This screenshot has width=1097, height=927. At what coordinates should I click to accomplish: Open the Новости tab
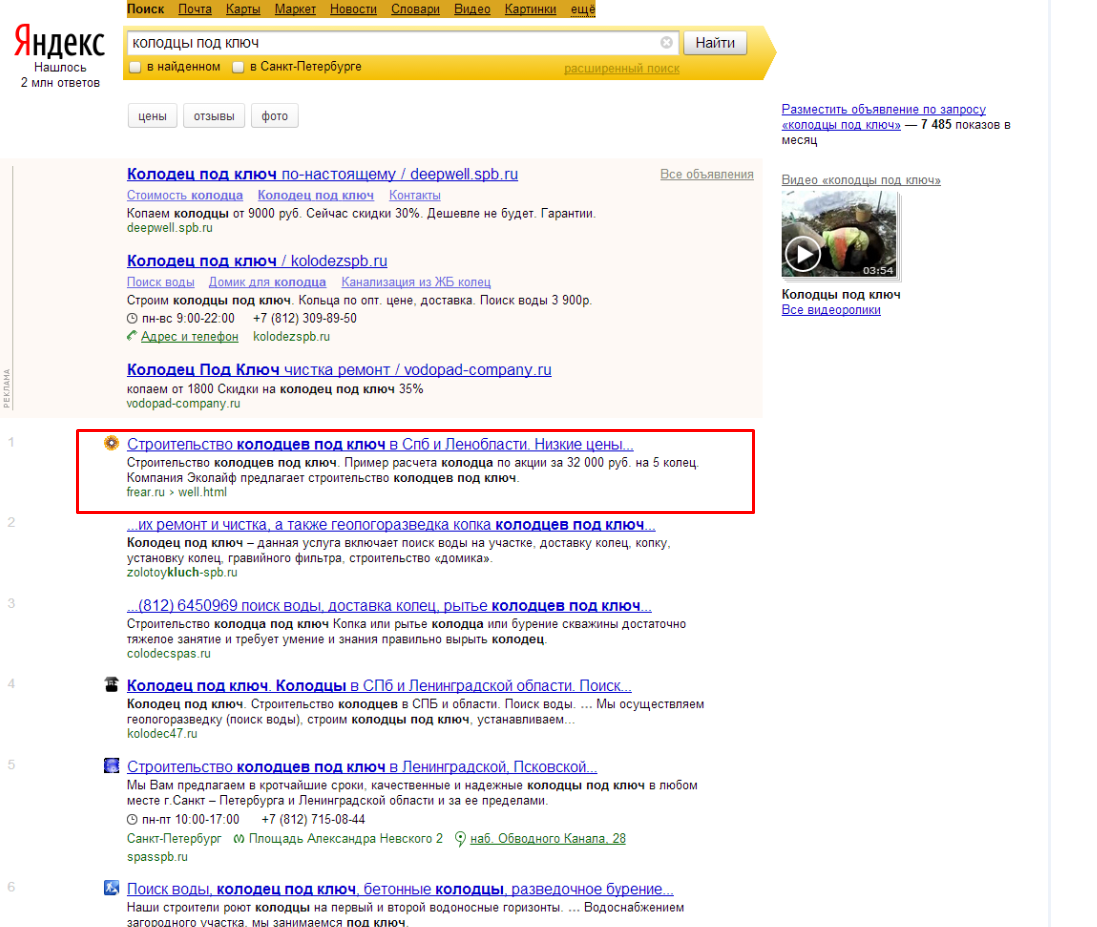(353, 9)
